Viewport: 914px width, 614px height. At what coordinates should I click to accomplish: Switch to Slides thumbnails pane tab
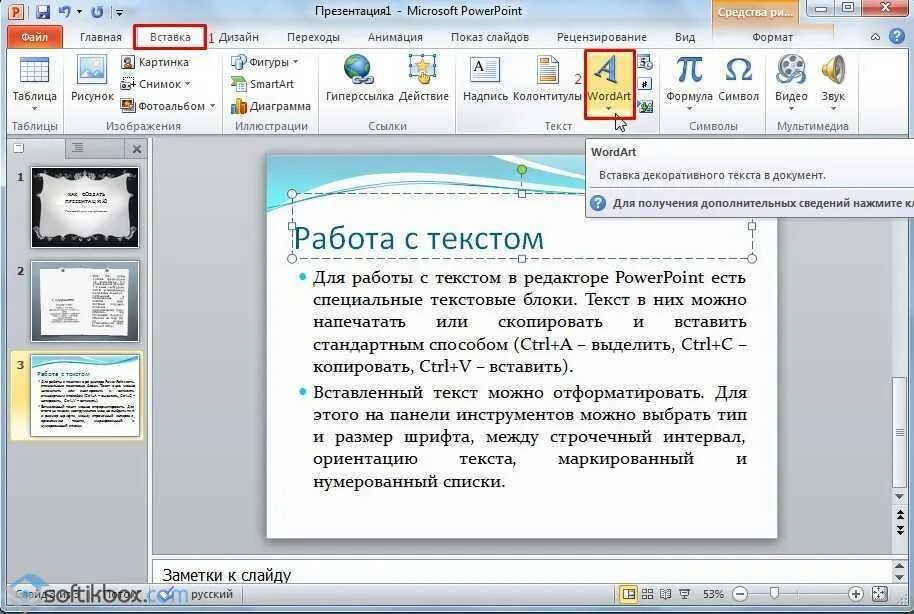[x=19, y=149]
